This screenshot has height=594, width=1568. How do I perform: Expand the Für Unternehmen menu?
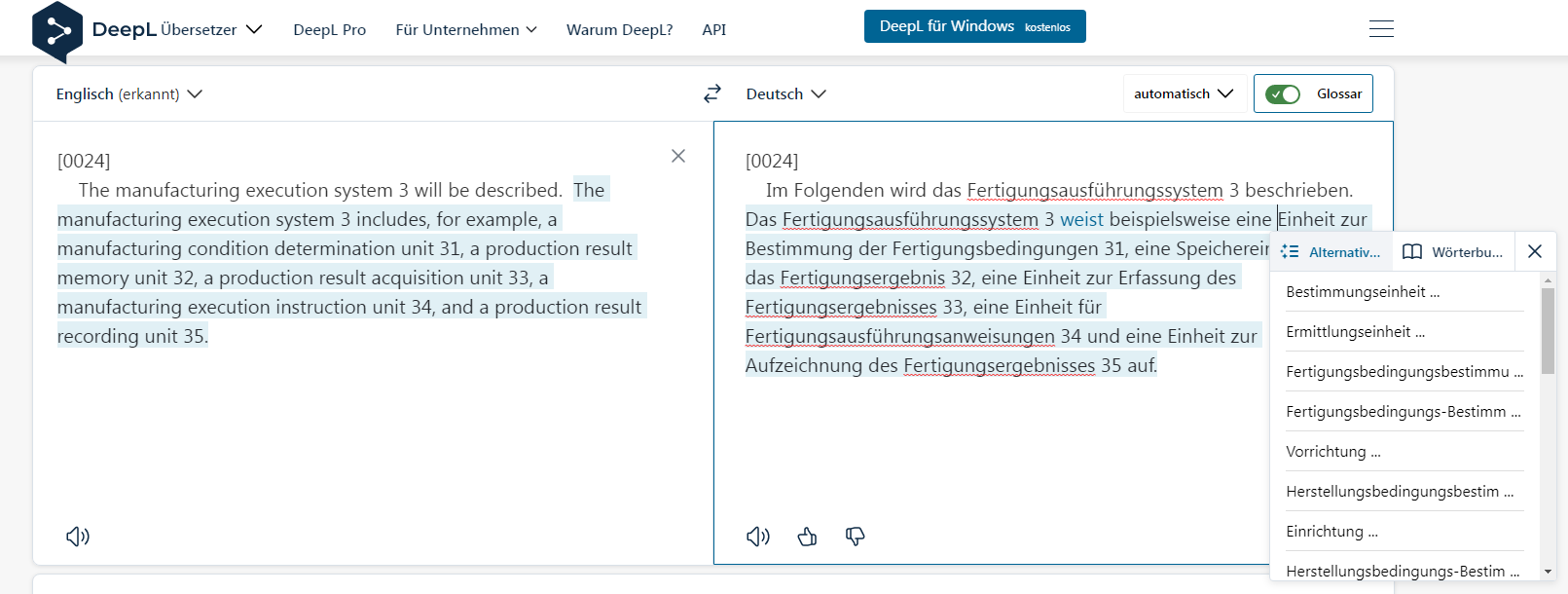(466, 30)
